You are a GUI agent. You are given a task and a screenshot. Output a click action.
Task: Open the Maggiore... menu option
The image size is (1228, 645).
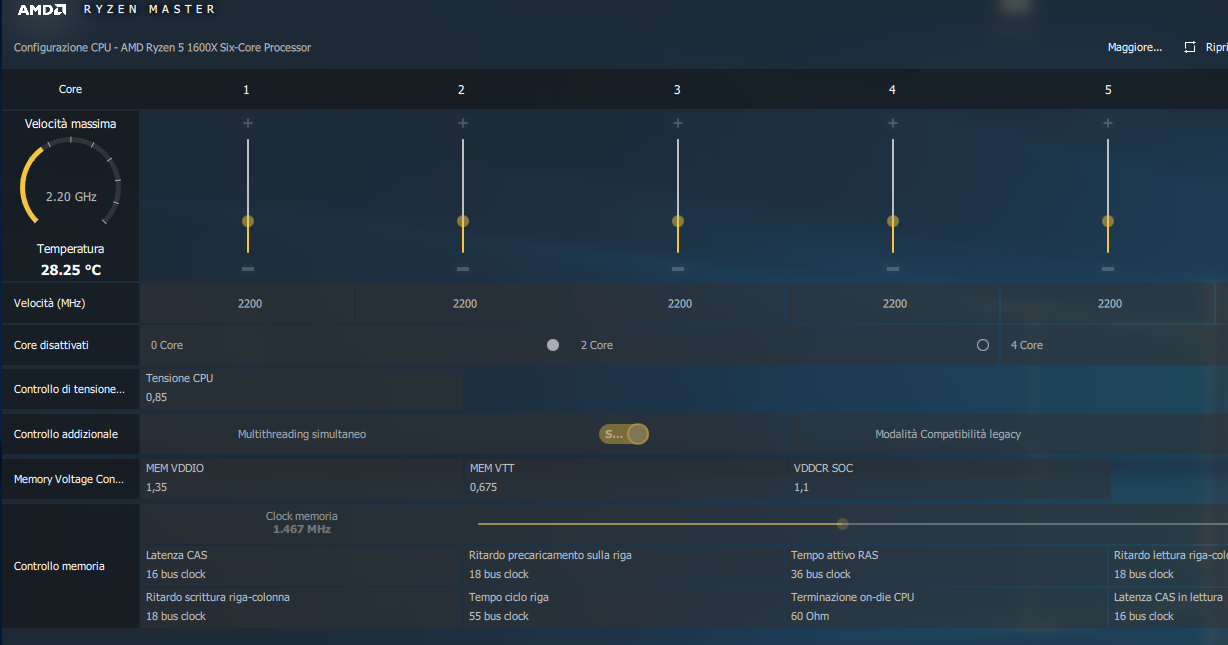click(1135, 47)
